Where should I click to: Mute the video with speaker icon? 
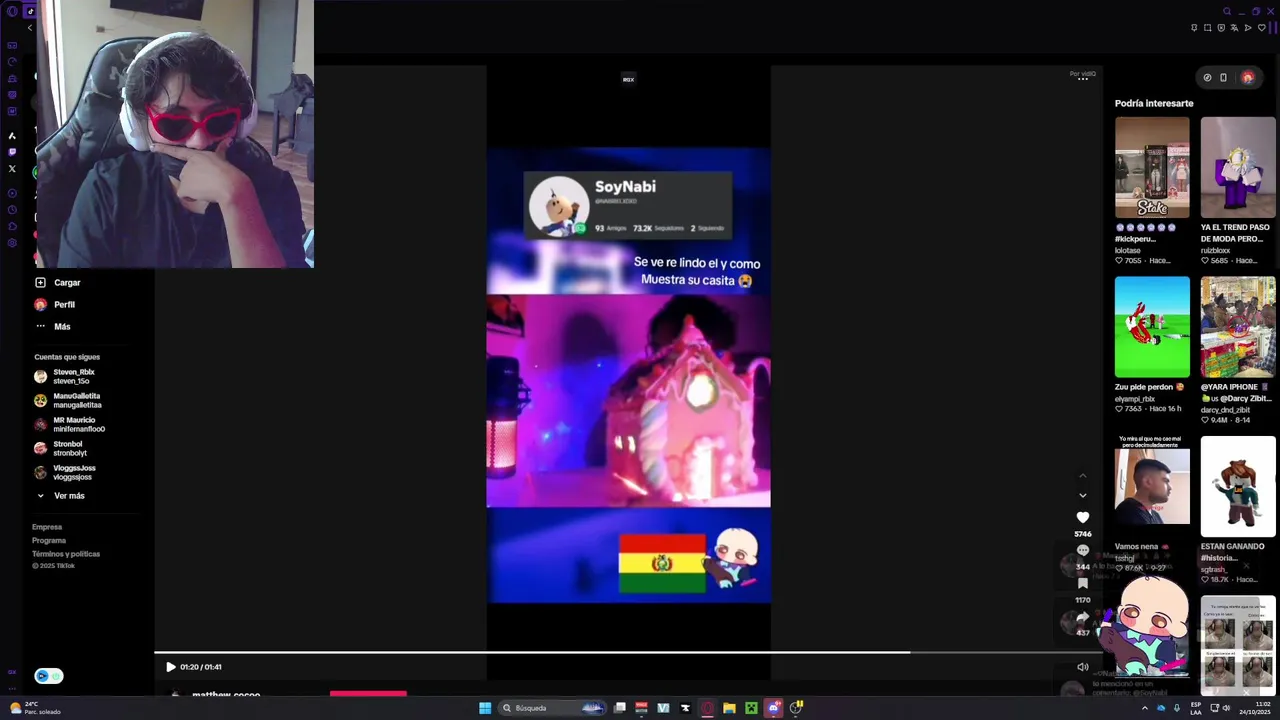(1083, 667)
